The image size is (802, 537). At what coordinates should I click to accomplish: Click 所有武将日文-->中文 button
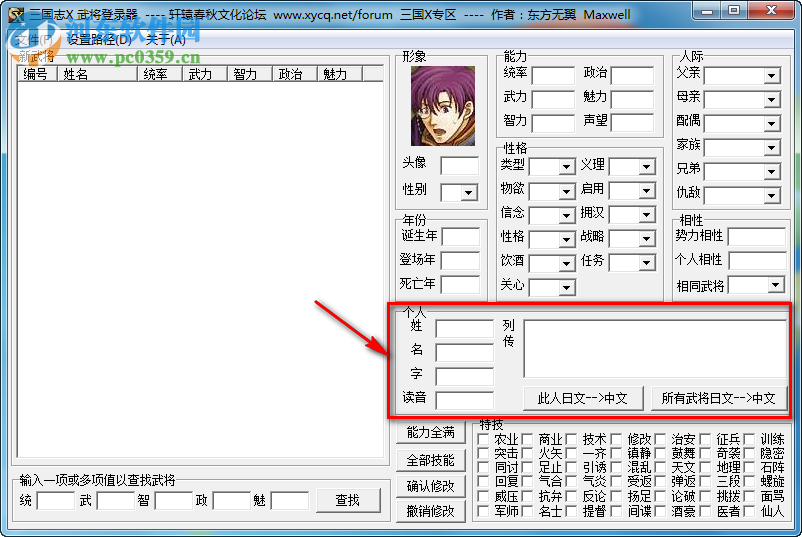pyautogui.click(x=719, y=398)
